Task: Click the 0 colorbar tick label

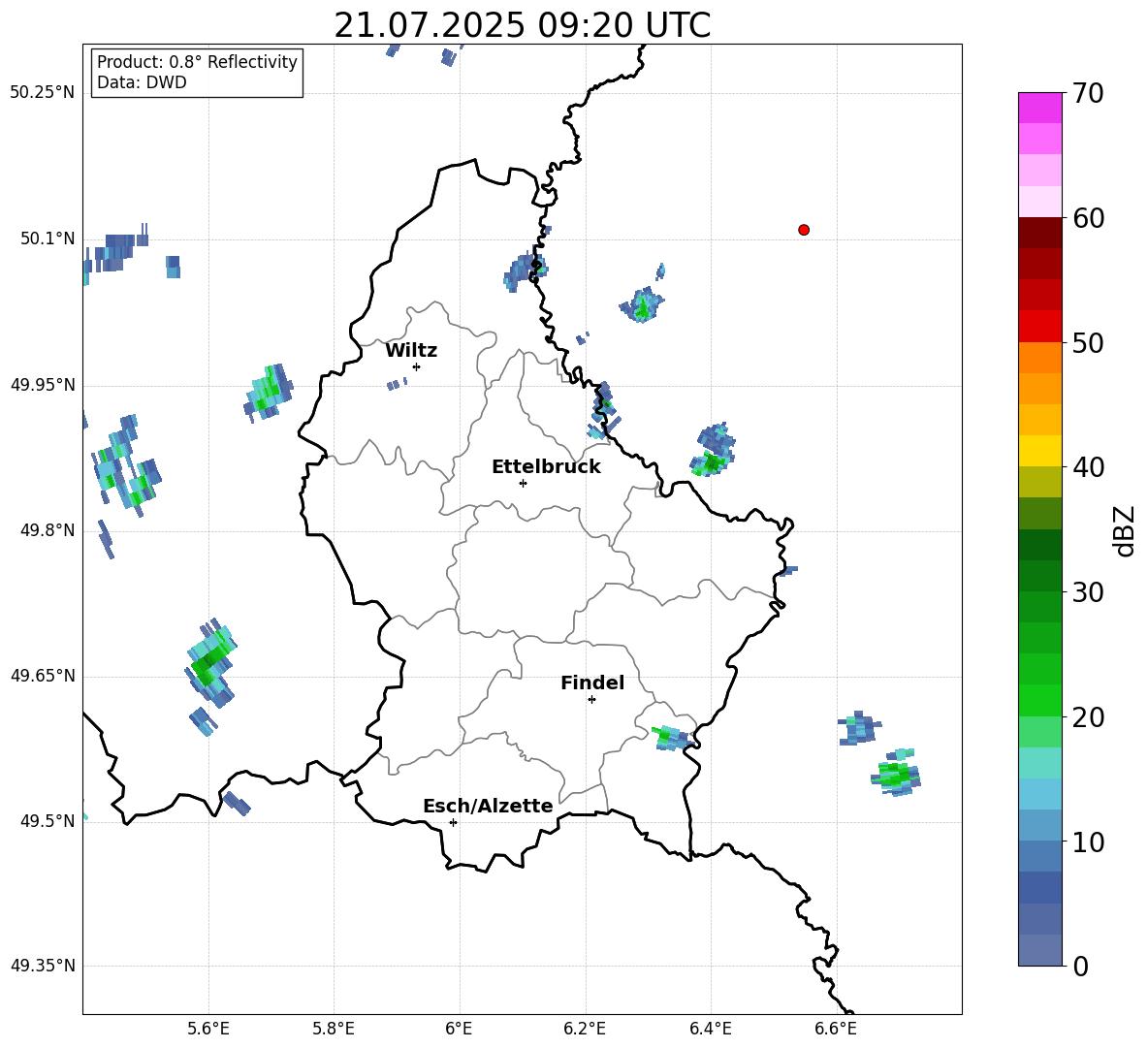Action: click(1080, 967)
